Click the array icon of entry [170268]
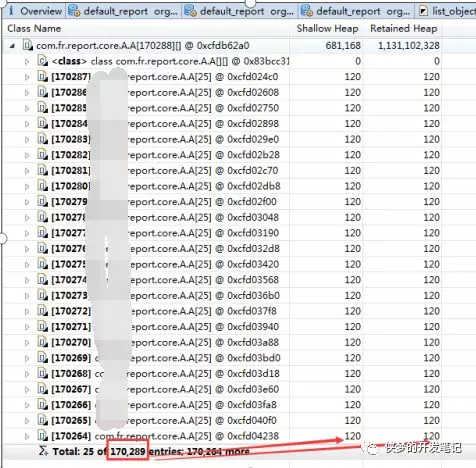The width and height of the screenshot is (476, 468). click(43, 374)
